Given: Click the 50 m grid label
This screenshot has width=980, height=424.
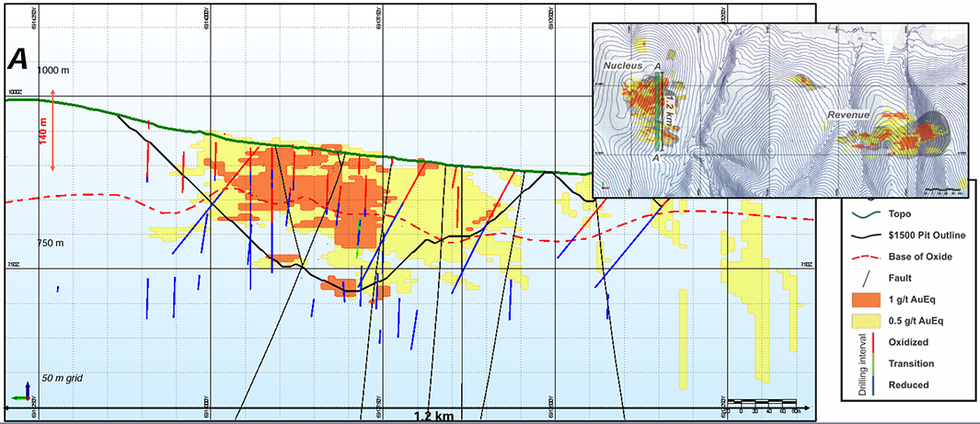Looking at the screenshot, I should point(63,378).
